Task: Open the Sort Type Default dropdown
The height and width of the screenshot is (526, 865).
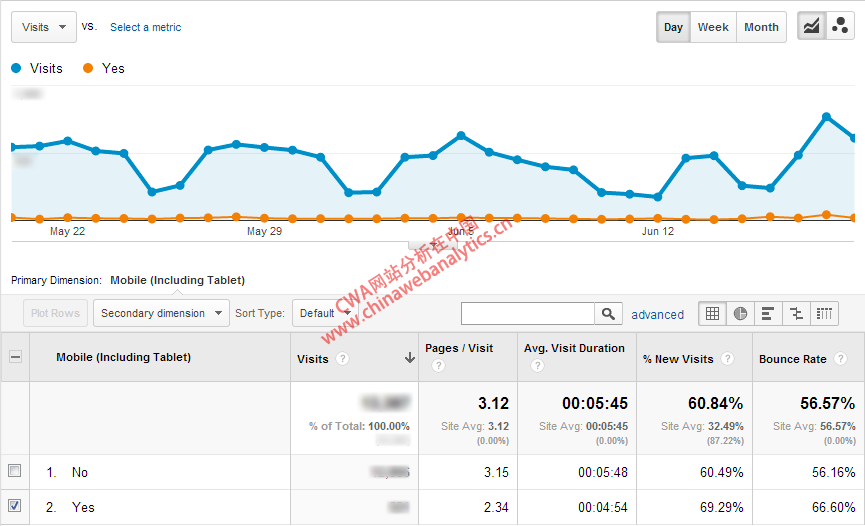Action: point(323,313)
